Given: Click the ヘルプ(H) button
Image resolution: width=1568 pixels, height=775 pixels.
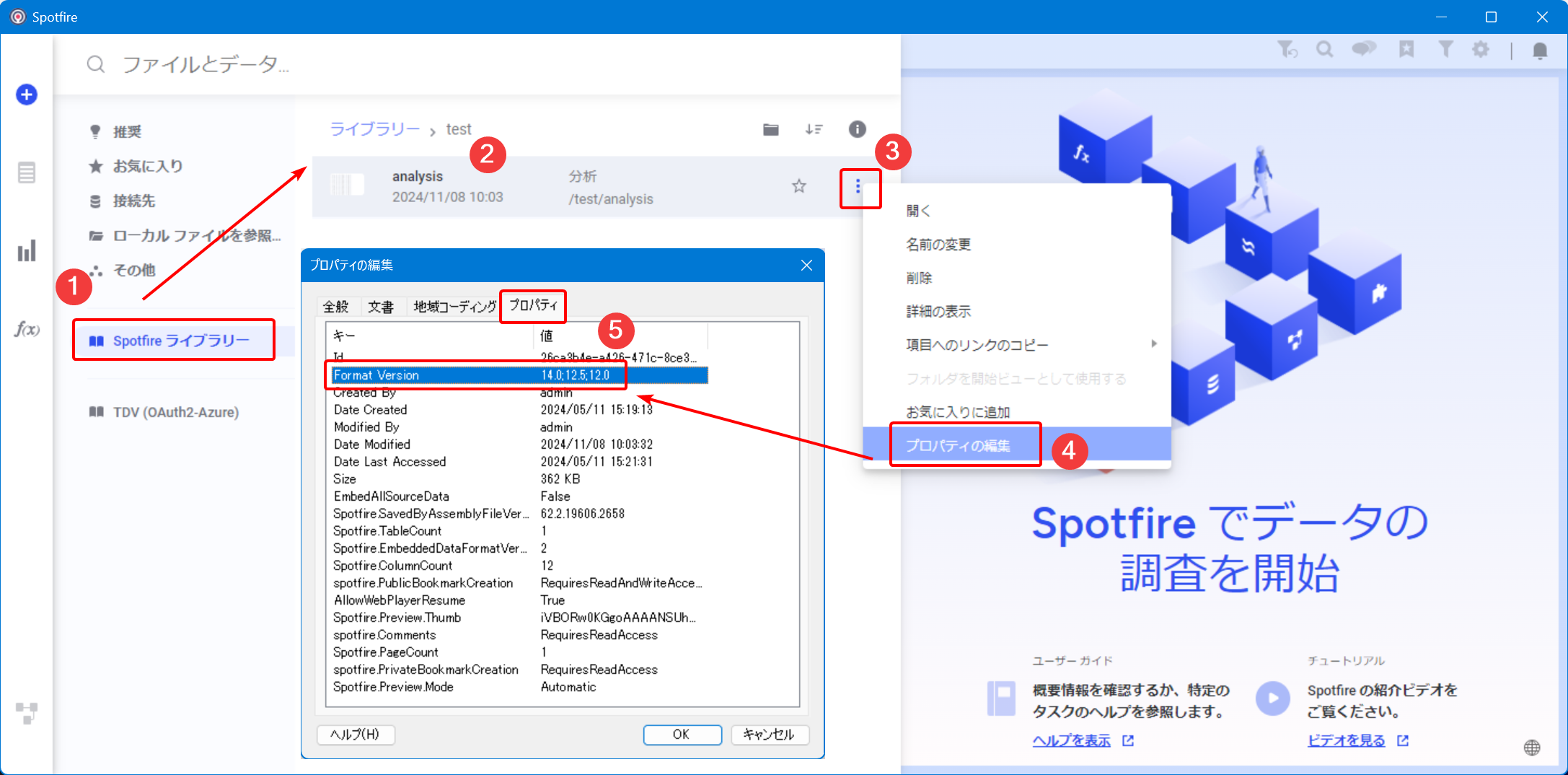Looking at the screenshot, I should coord(356,734).
